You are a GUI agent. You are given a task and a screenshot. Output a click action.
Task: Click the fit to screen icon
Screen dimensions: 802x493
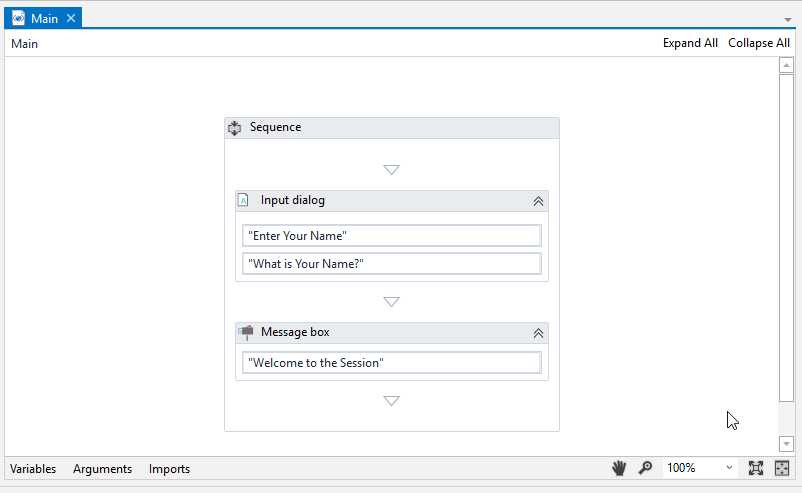pyautogui.click(x=756, y=468)
